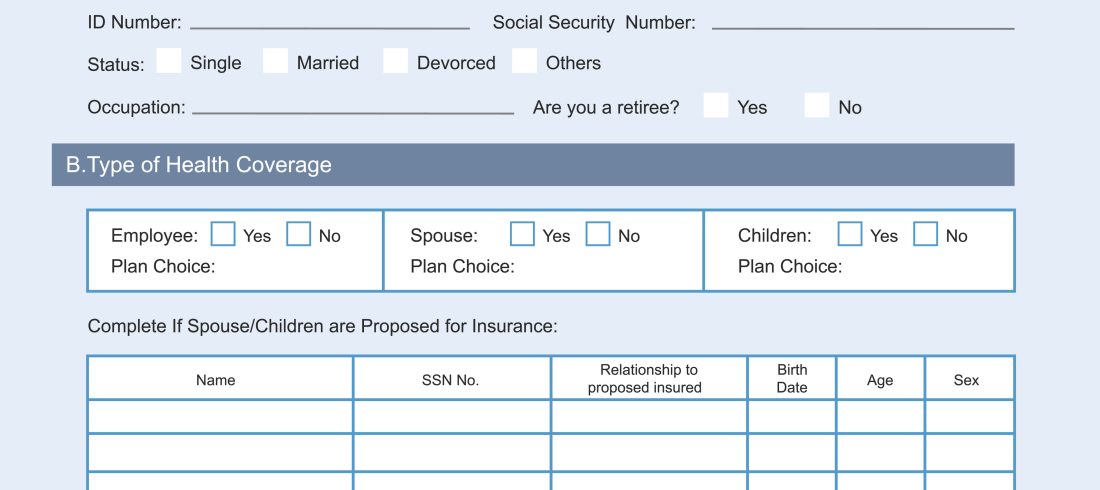Select the Devorced status checkbox
The width and height of the screenshot is (1100, 490).
(395, 61)
